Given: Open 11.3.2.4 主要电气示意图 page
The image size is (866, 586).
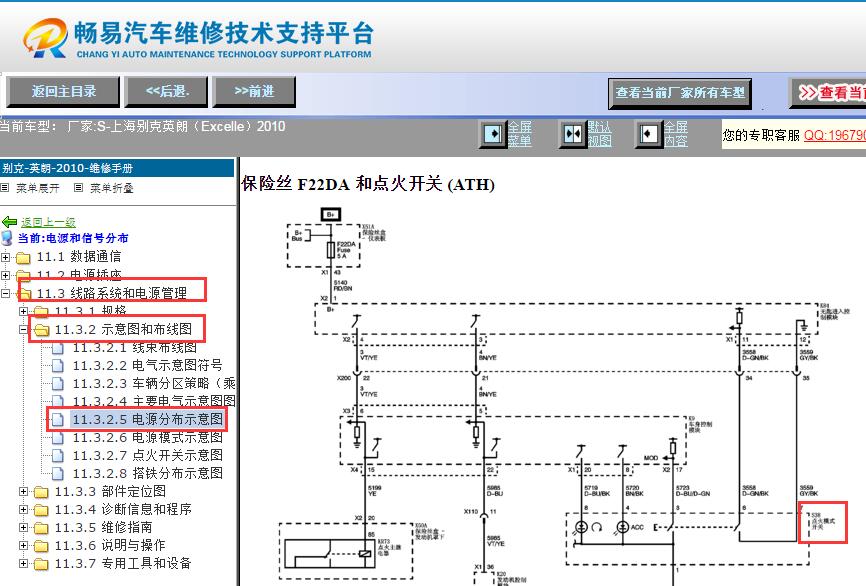Looking at the screenshot, I should pyautogui.click(x=154, y=401).
